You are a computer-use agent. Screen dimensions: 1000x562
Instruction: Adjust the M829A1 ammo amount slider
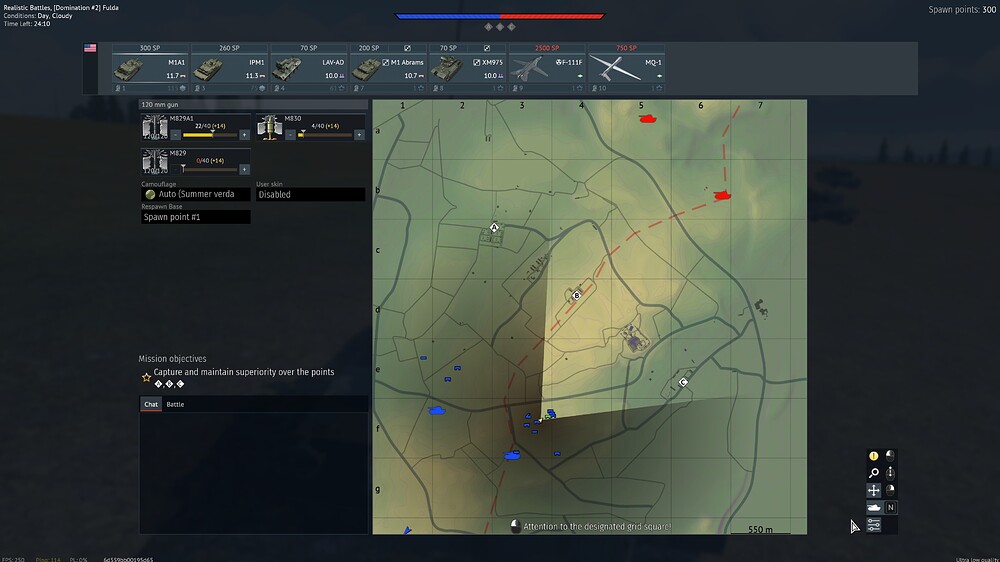(210, 135)
